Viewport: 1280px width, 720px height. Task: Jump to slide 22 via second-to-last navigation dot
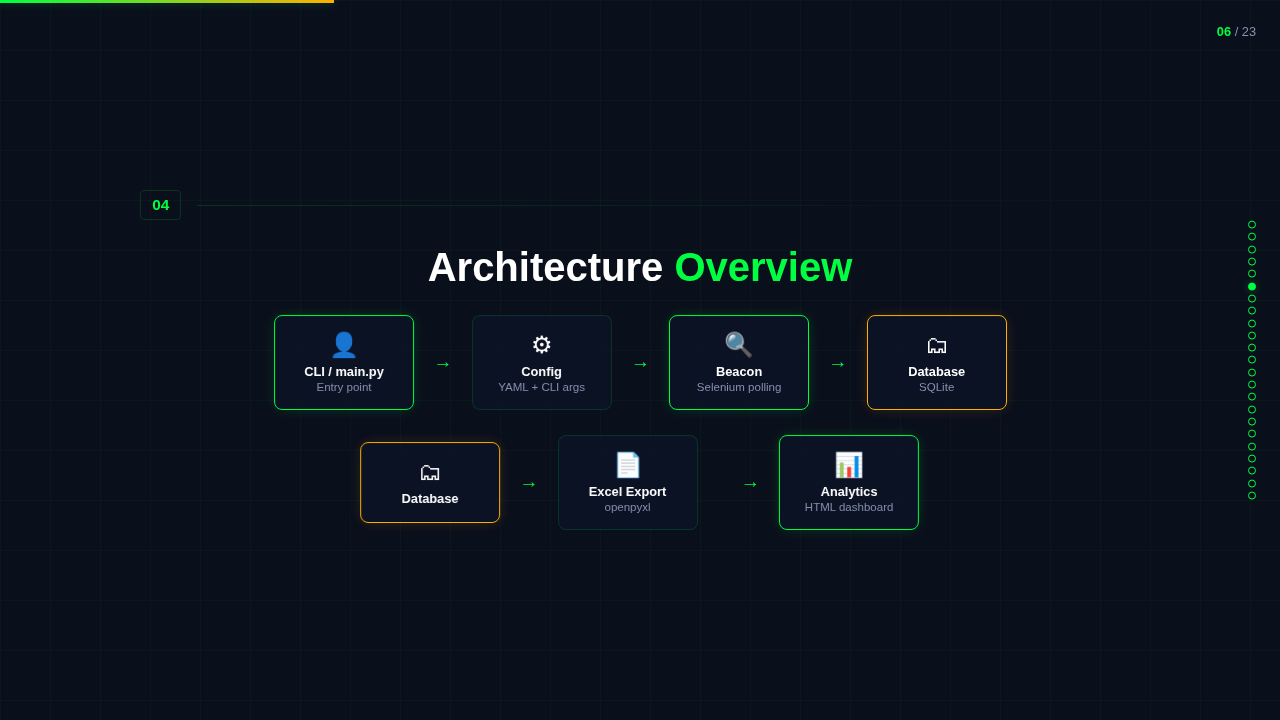click(x=1252, y=484)
